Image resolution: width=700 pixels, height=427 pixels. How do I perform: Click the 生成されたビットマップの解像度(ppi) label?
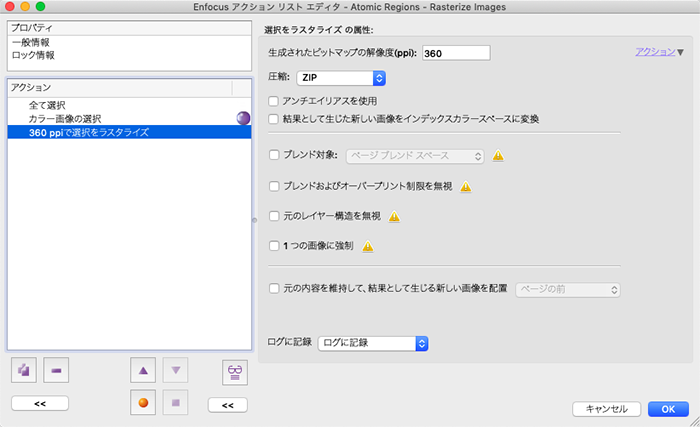(x=342, y=53)
